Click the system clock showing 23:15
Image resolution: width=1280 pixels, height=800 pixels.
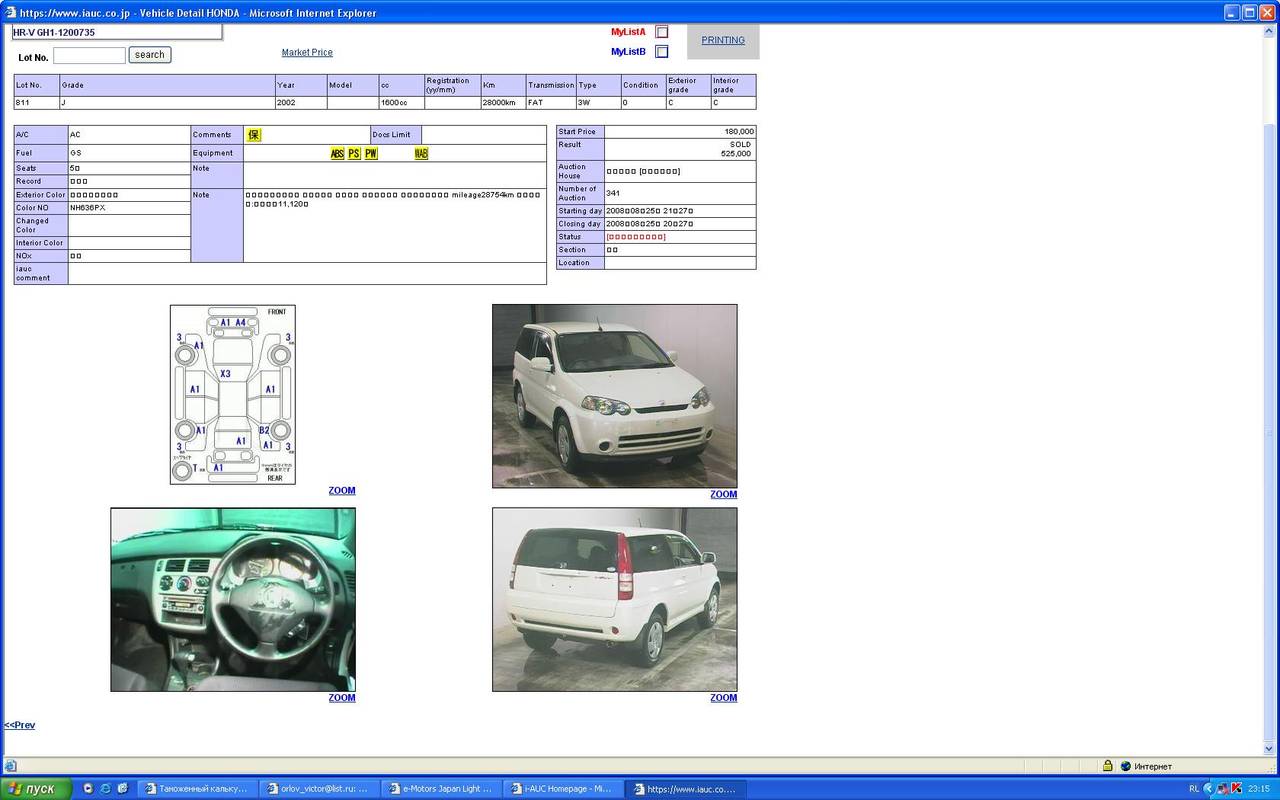pyautogui.click(x=1258, y=788)
